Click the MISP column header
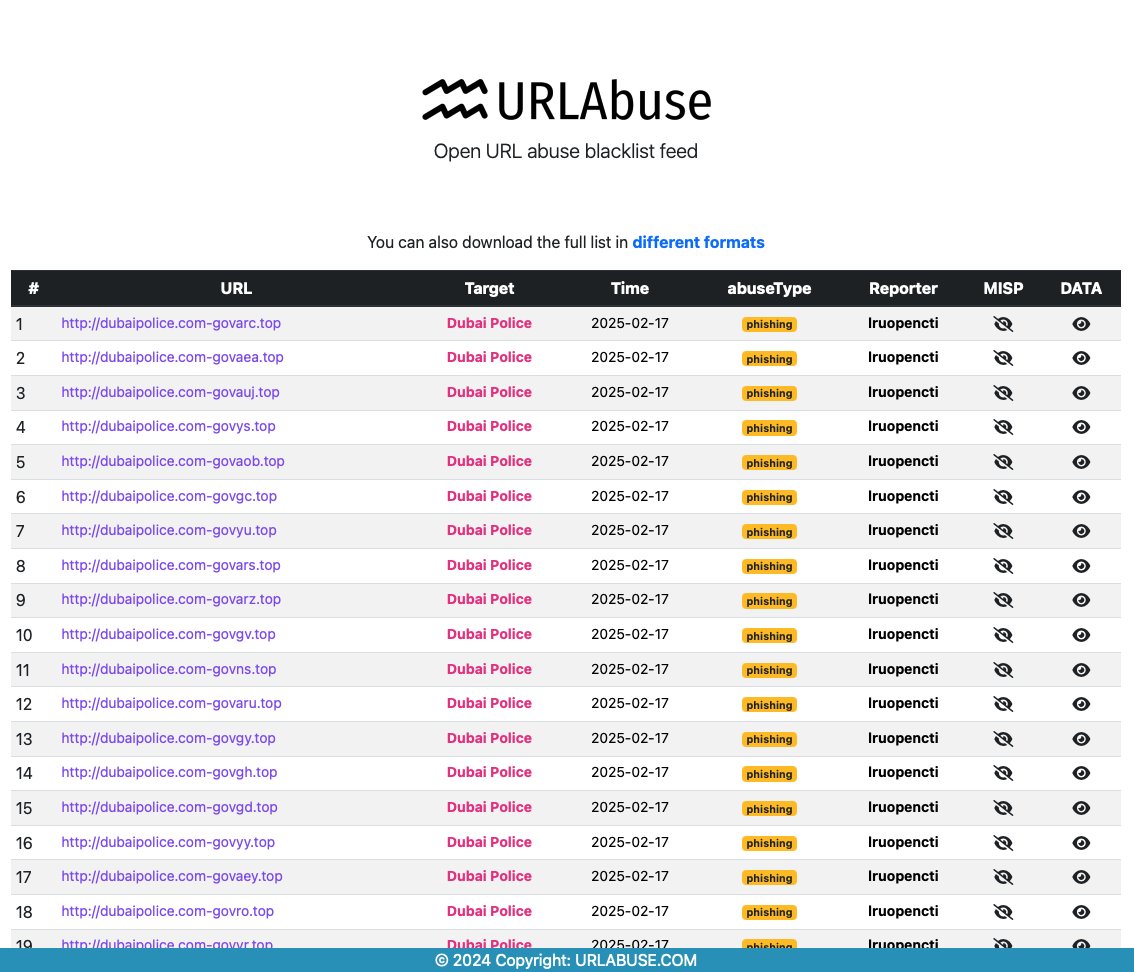The height and width of the screenshot is (972, 1134). (1003, 289)
